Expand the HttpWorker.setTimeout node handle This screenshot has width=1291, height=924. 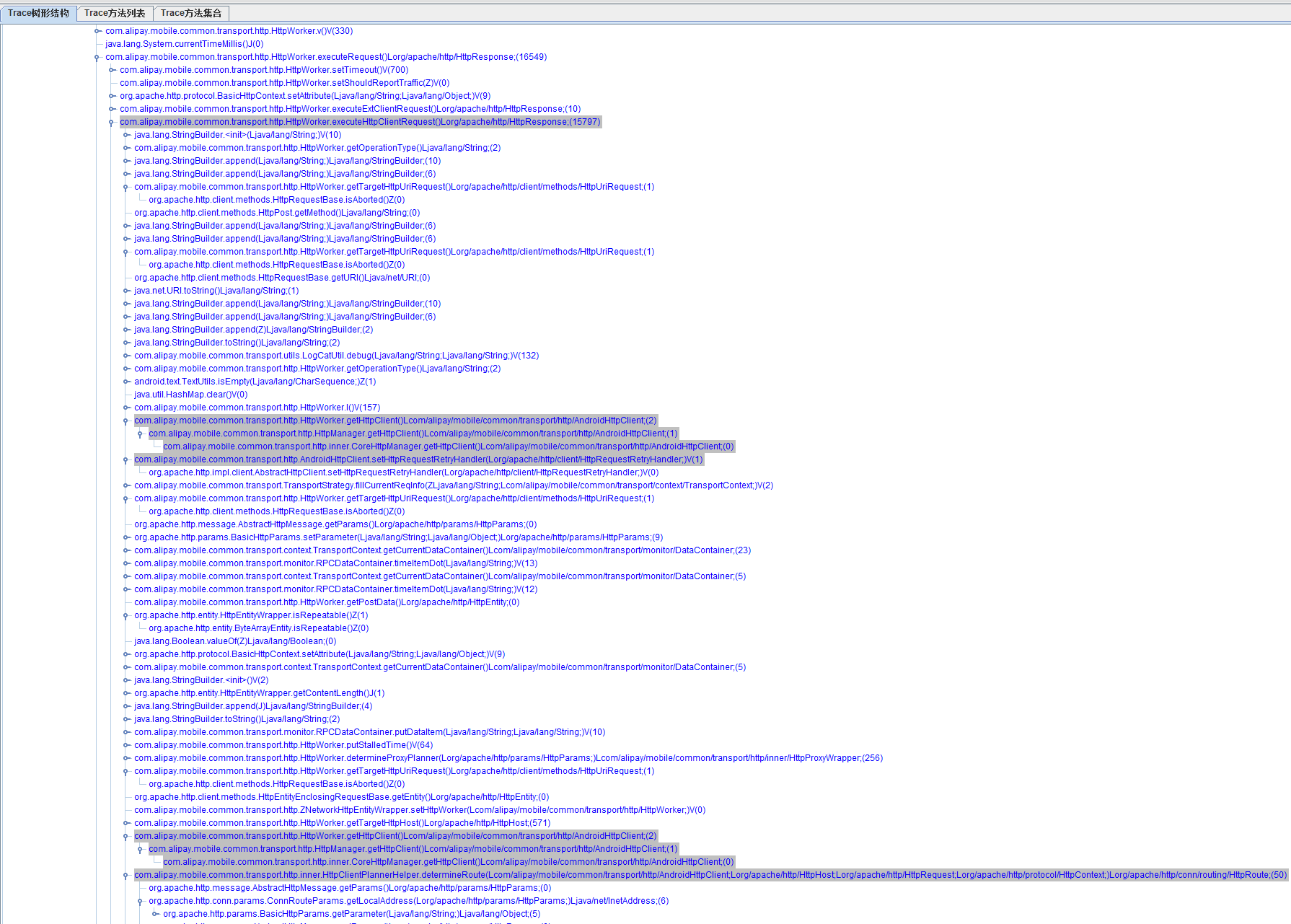112,70
